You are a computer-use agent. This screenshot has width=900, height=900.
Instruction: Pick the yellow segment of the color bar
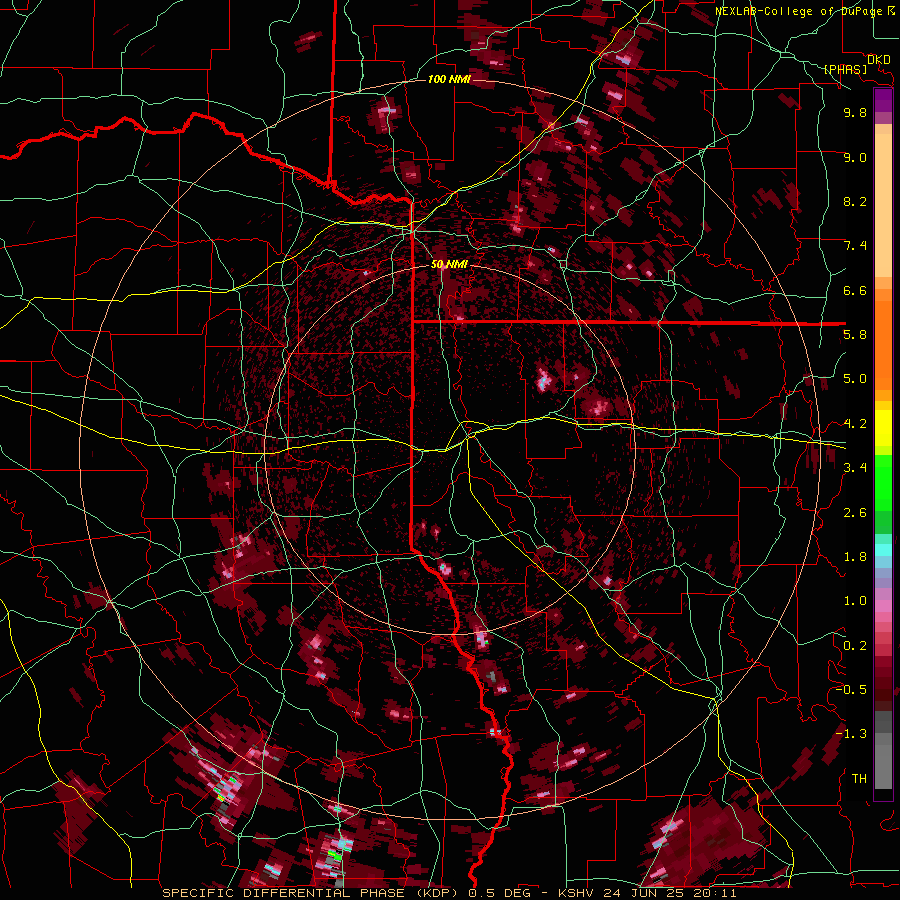click(x=883, y=428)
